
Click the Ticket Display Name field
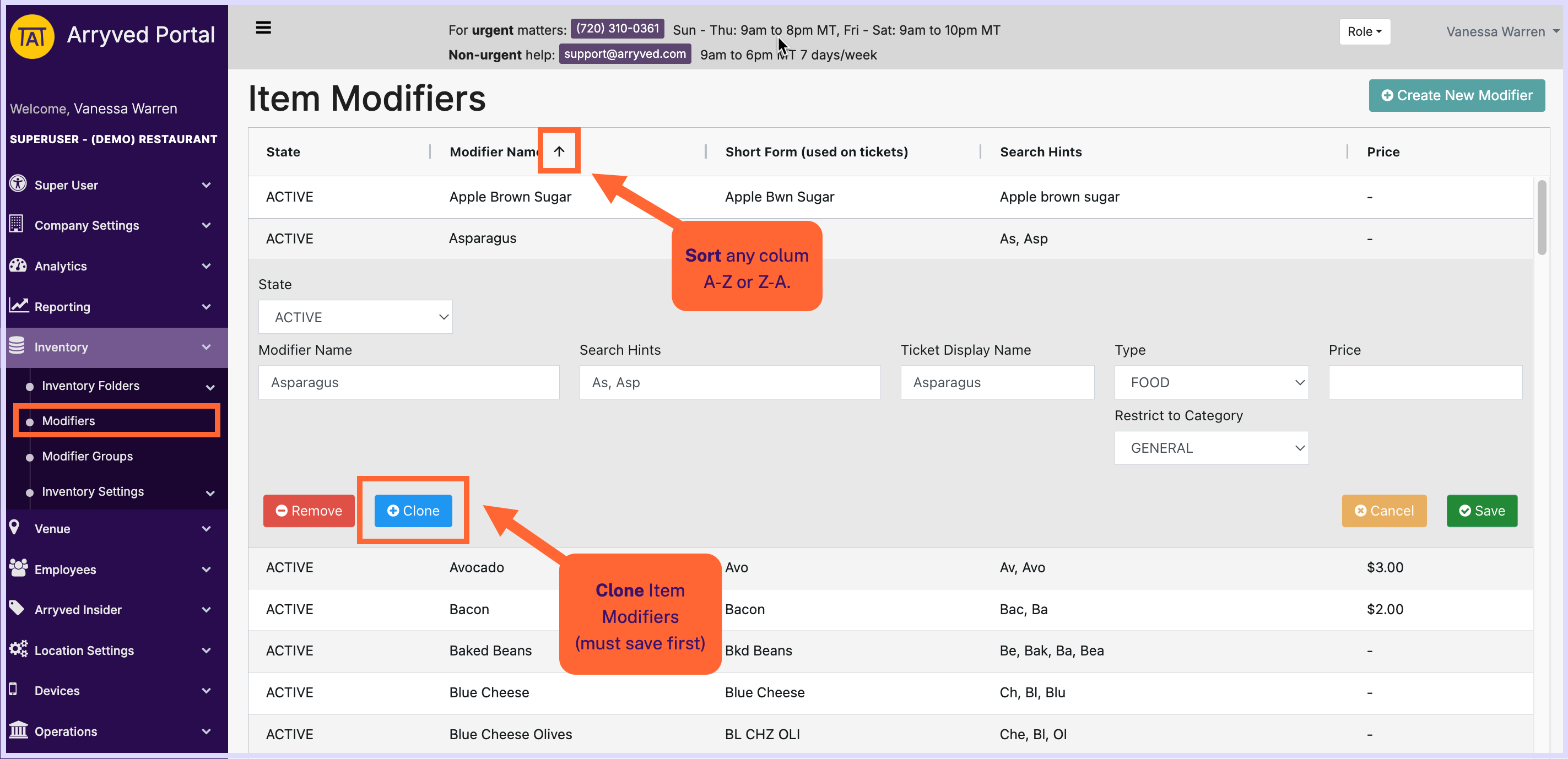[x=997, y=382]
